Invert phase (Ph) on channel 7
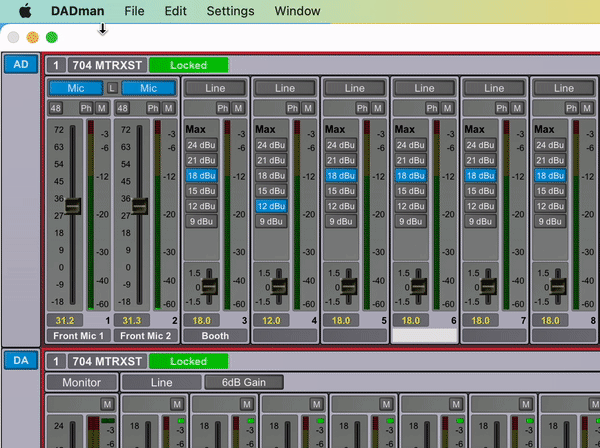 502,108
